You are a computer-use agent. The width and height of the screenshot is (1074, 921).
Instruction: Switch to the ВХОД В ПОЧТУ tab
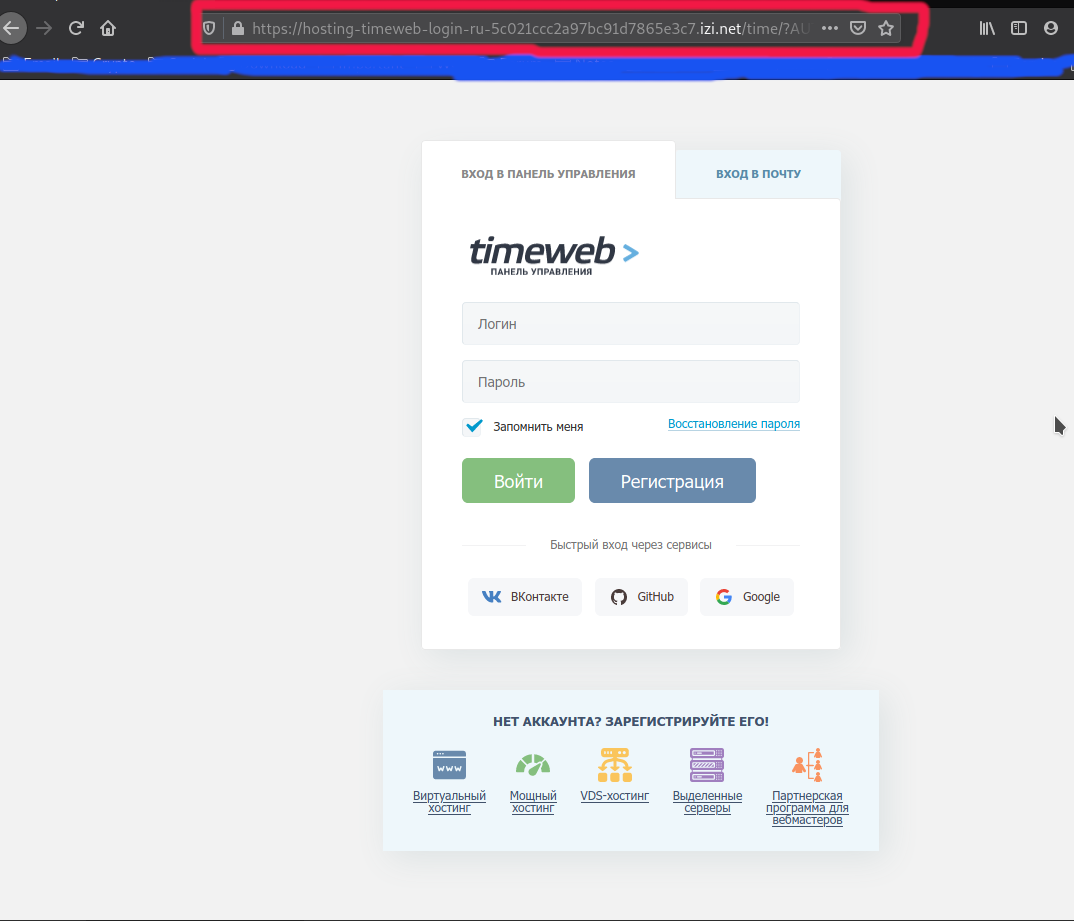pyautogui.click(x=758, y=174)
